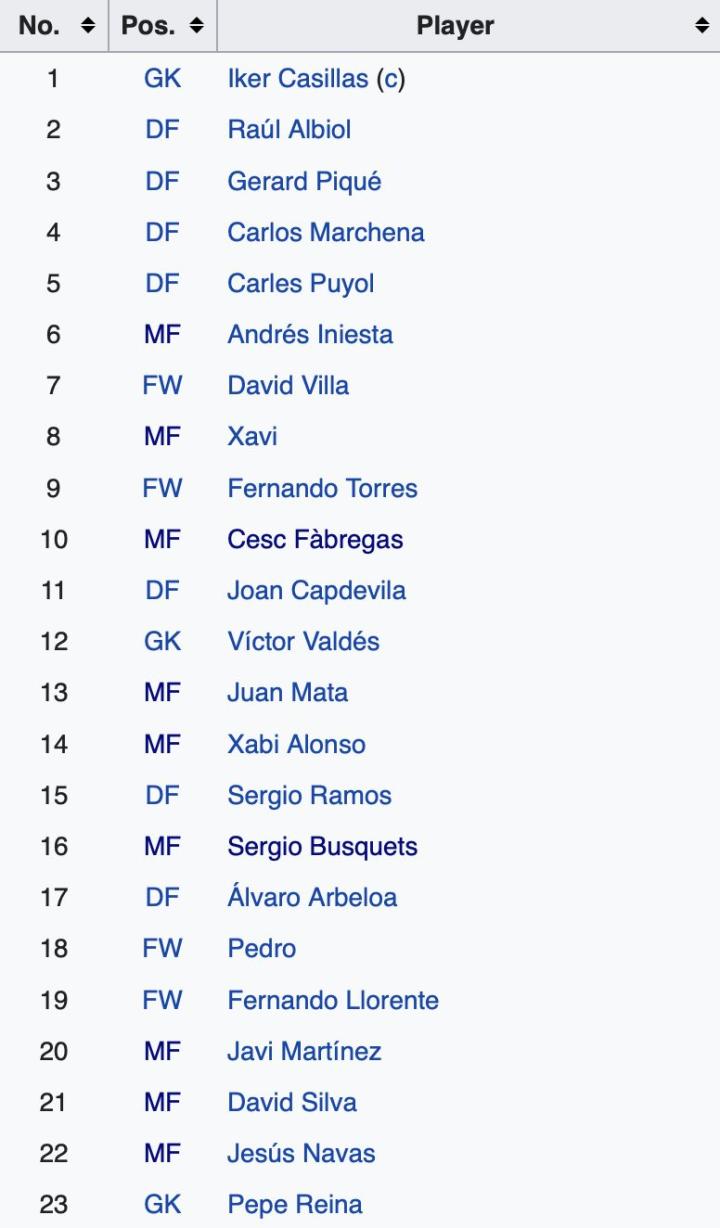720x1228 pixels.
Task: Click the Fernando Llorente link
Action: tap(333, 1000)
